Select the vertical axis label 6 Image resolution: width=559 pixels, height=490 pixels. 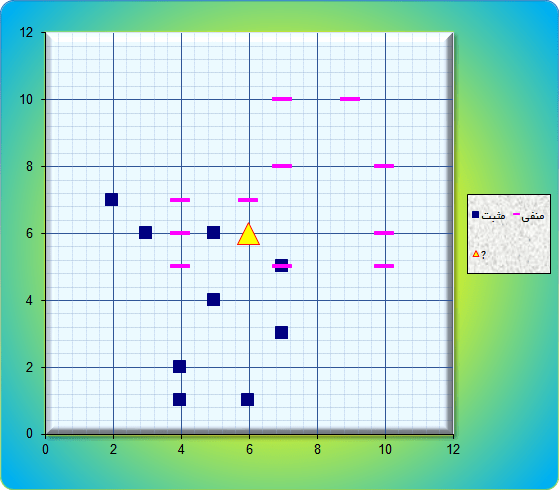(29, 233)
